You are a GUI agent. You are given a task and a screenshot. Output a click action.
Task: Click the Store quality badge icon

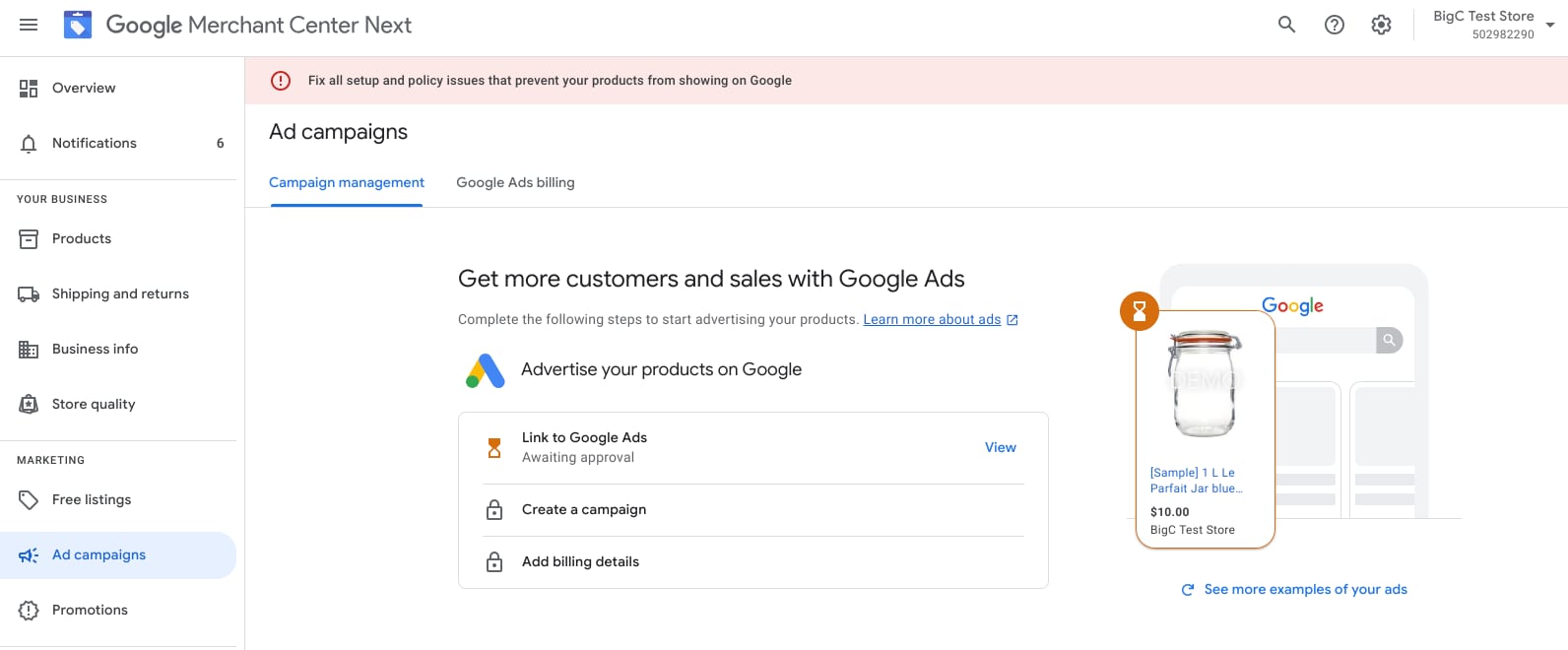pyautogui.click(x=29, y=404)
